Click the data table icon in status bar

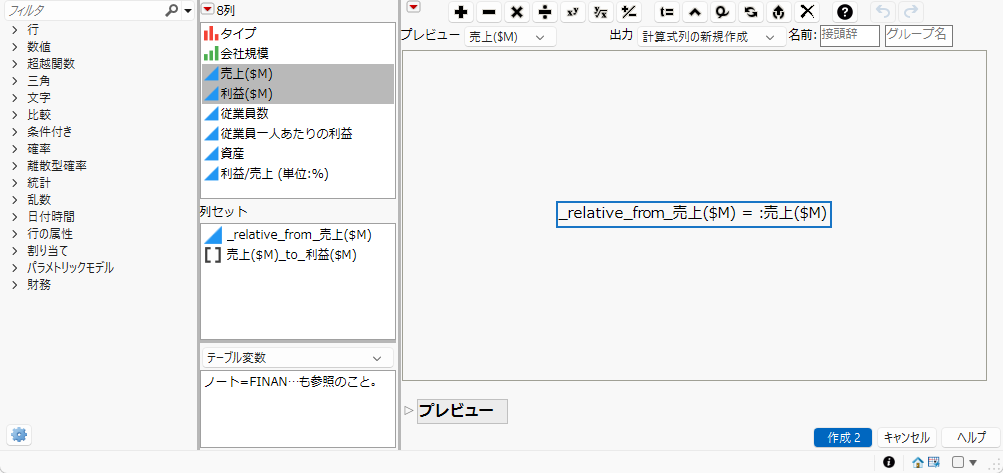[934, 462]
